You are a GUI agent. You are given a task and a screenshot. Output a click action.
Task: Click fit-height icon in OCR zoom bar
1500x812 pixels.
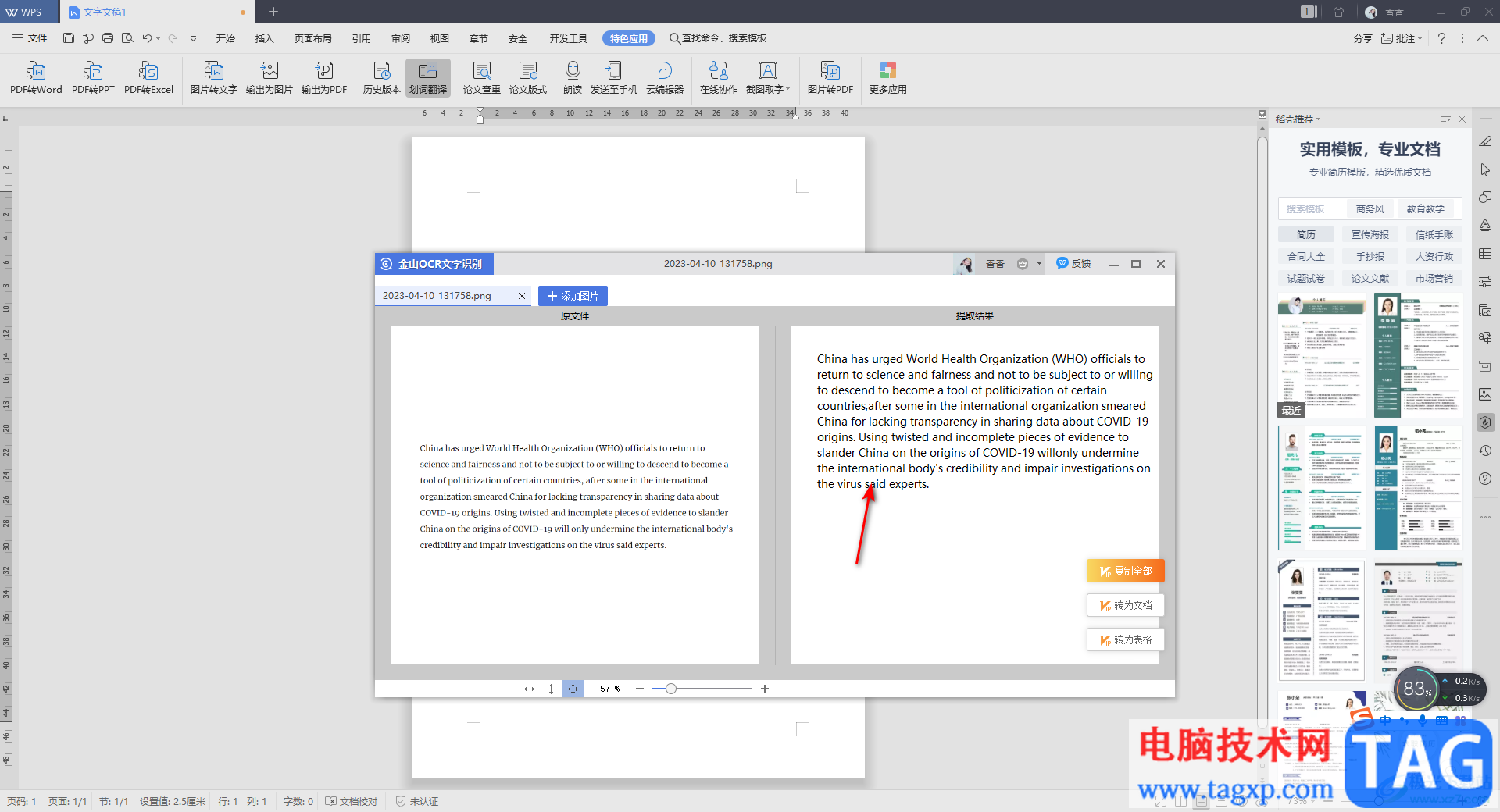click(x=551, y=689)
